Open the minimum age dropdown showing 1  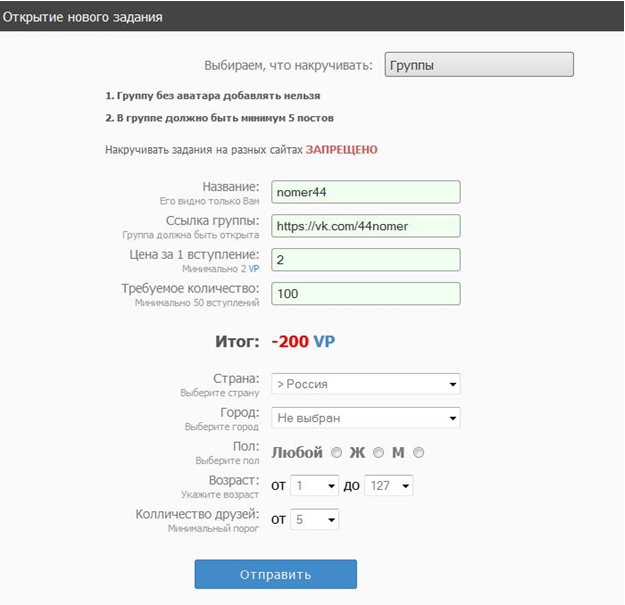pos(314,485)
